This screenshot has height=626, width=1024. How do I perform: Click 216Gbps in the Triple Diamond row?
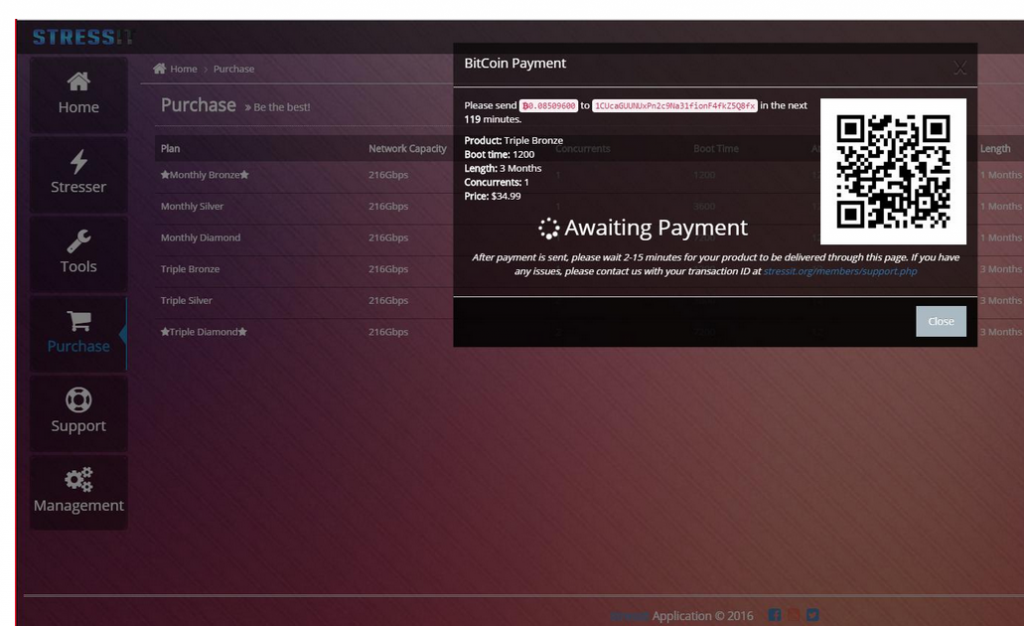(388, 332)
